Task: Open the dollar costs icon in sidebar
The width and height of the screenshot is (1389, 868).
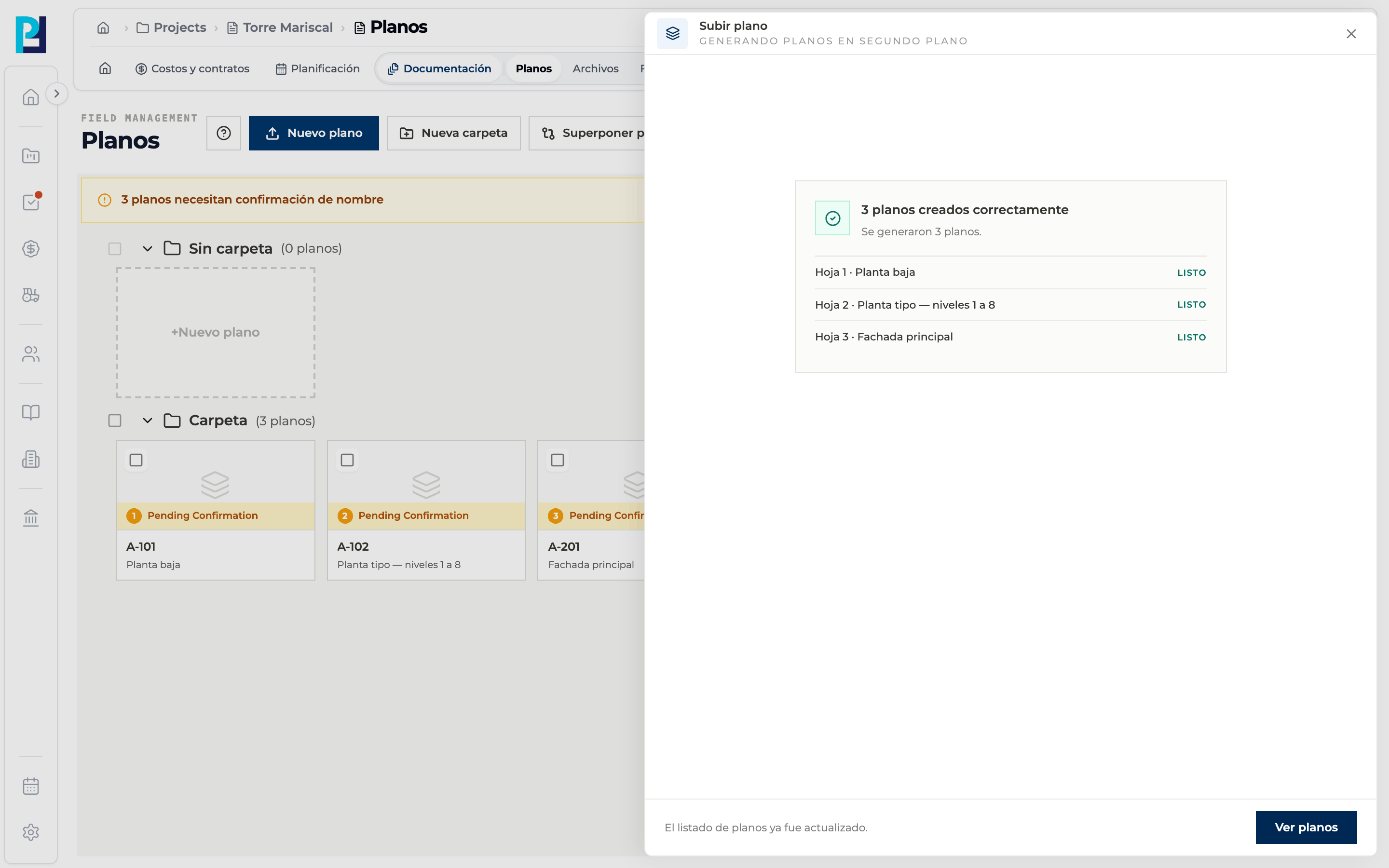Action: (x=31, y=248)
